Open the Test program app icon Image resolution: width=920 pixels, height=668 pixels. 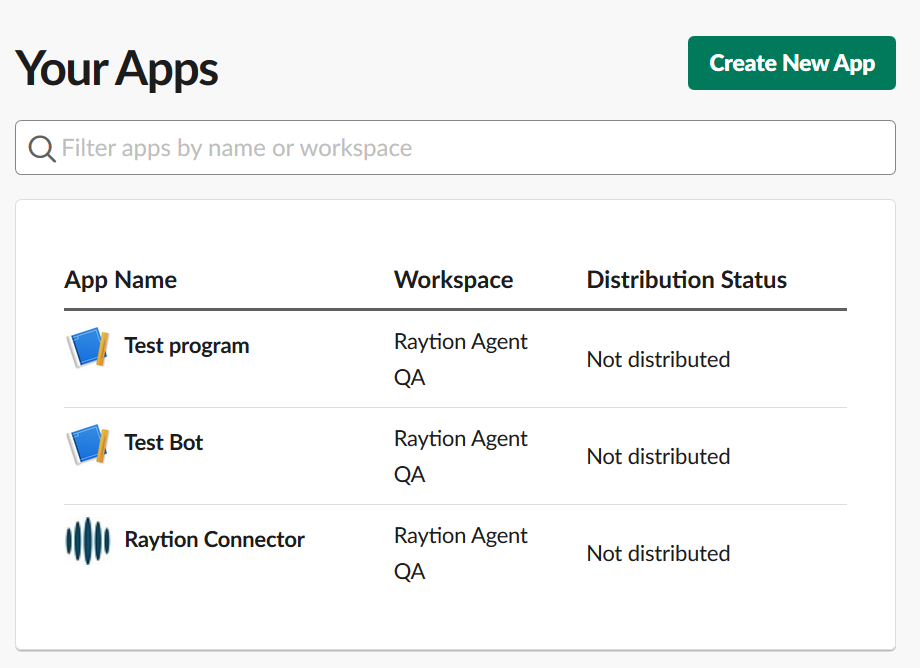[87, 347]
